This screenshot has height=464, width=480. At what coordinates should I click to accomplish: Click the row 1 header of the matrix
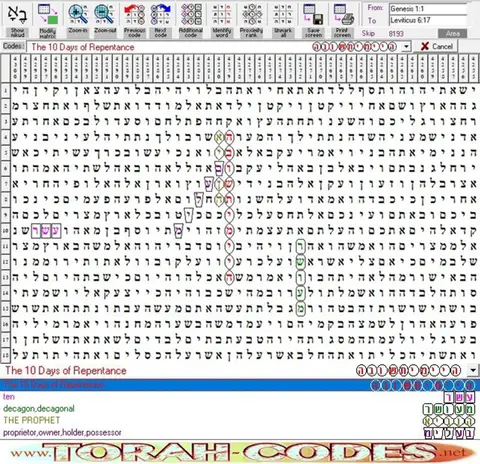tap(5, 91)
